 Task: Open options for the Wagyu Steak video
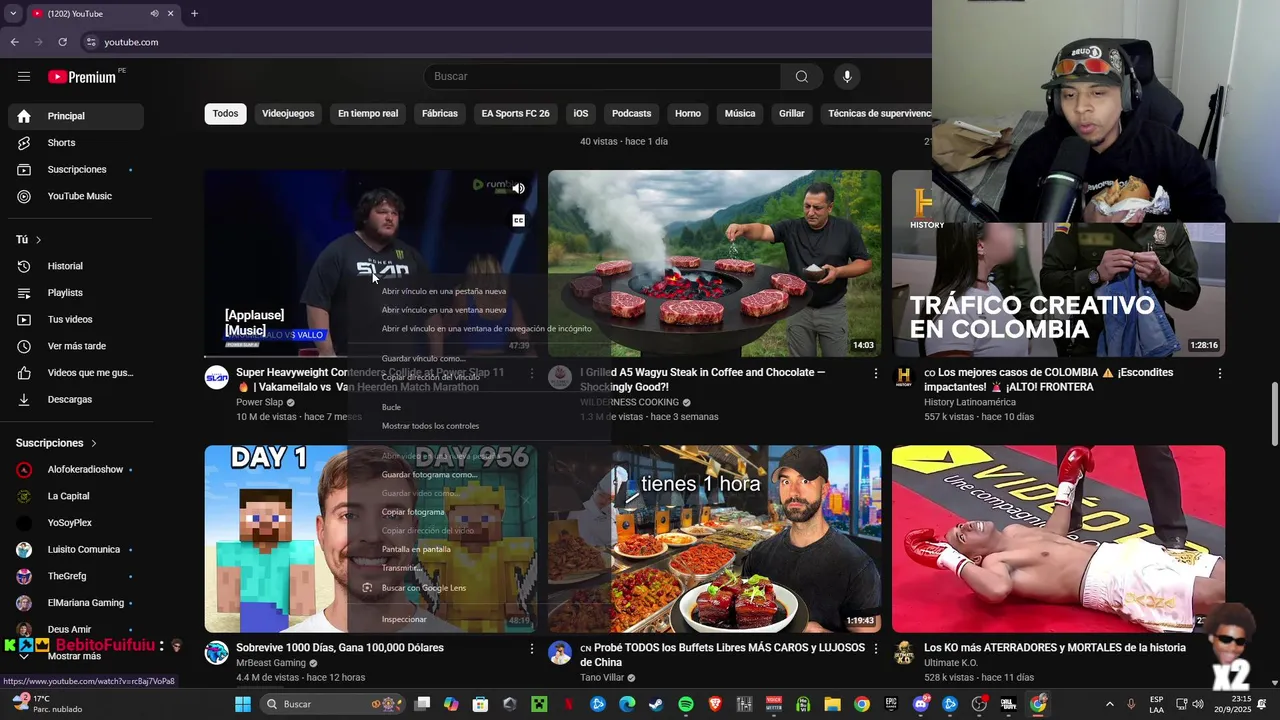click(x=876, y=373)
